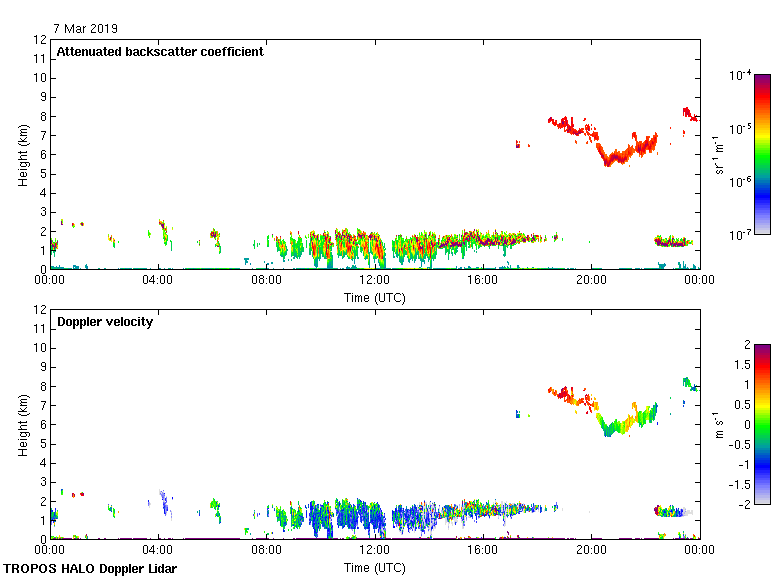The width and height of the screenshot is (780, 580).
Task: Click the 16:00 tick under the Doppler velocity plot
Action: [483, 550]
